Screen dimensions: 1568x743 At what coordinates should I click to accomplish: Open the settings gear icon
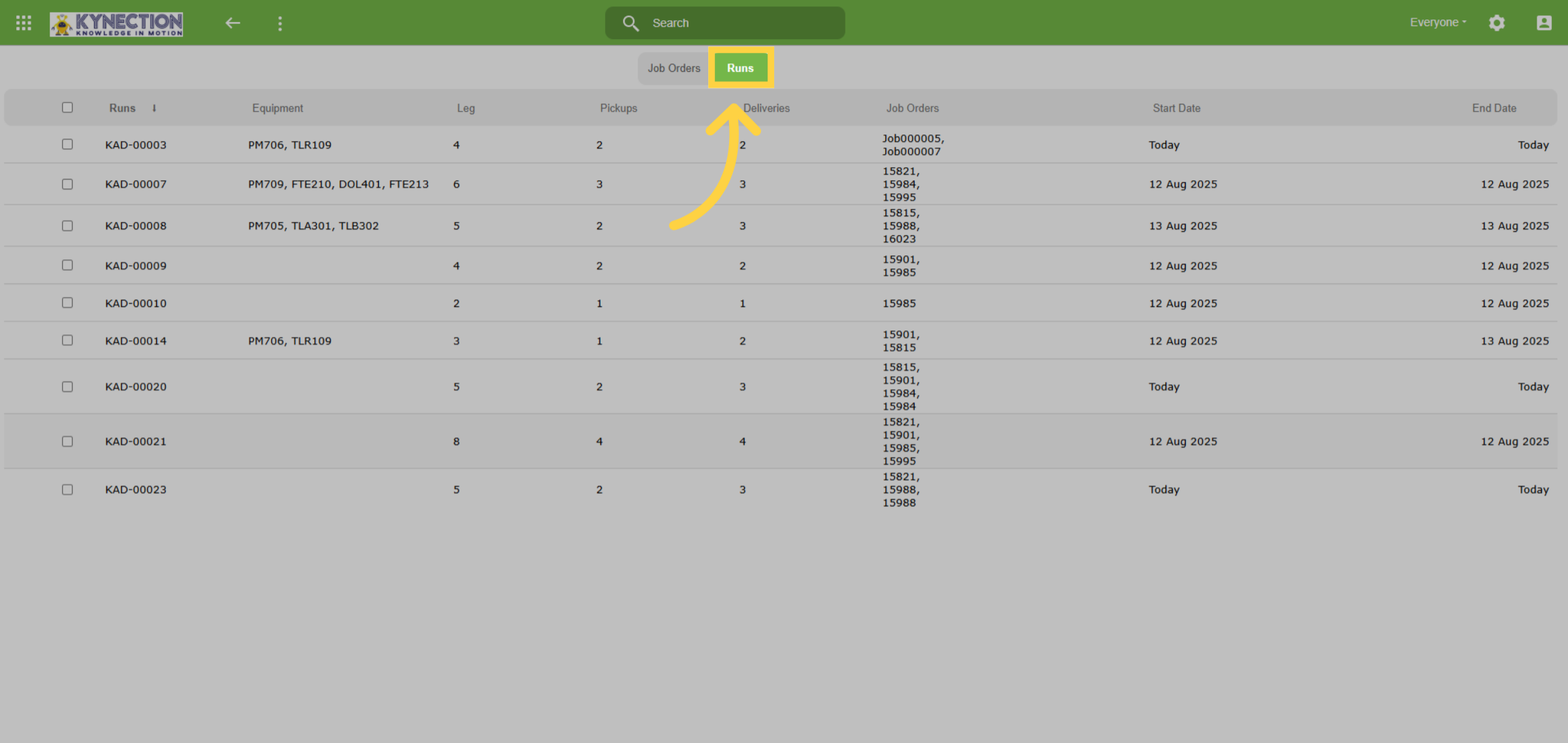click(1496, 23)
